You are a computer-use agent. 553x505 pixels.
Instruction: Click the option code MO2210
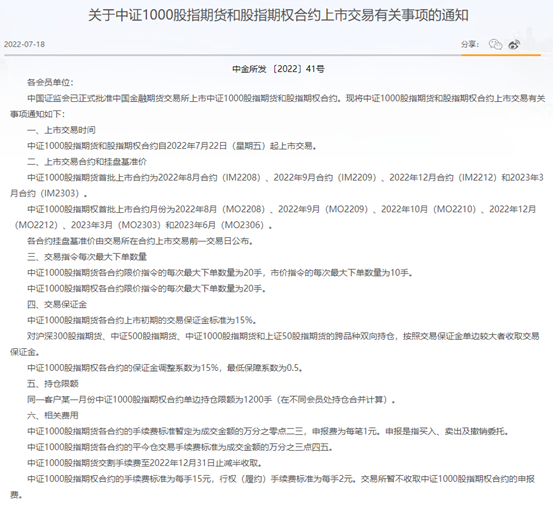(x=455, y=209)
